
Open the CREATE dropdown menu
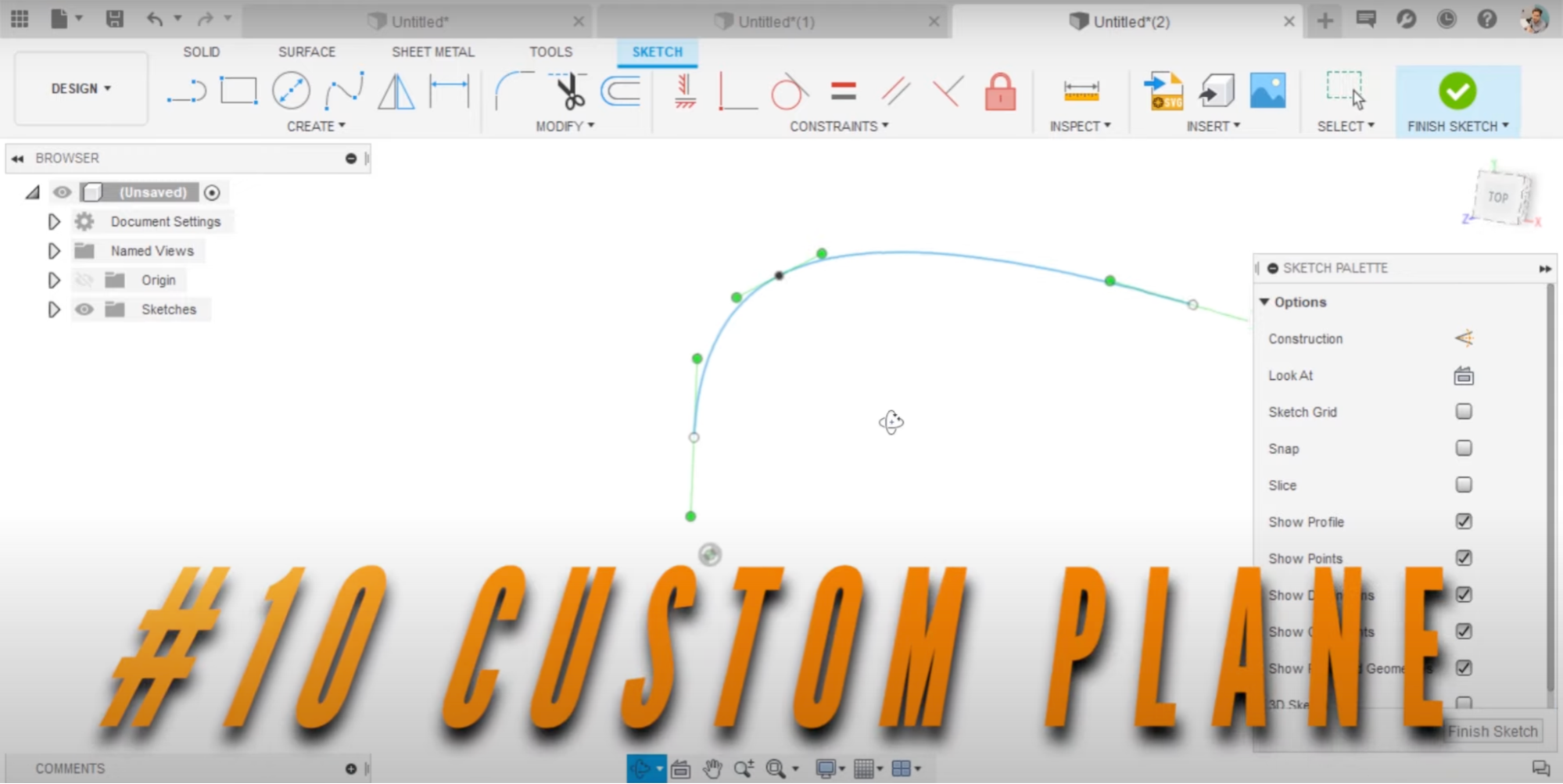(x=316, y=126)
